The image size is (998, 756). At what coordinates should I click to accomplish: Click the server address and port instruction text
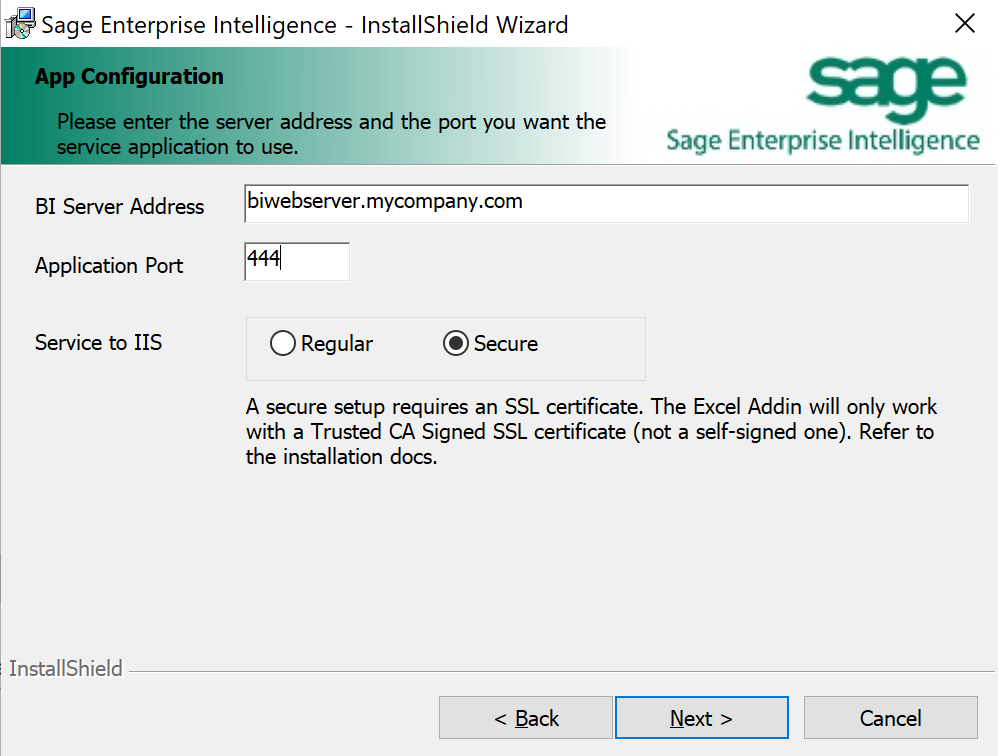pos(331,134)
